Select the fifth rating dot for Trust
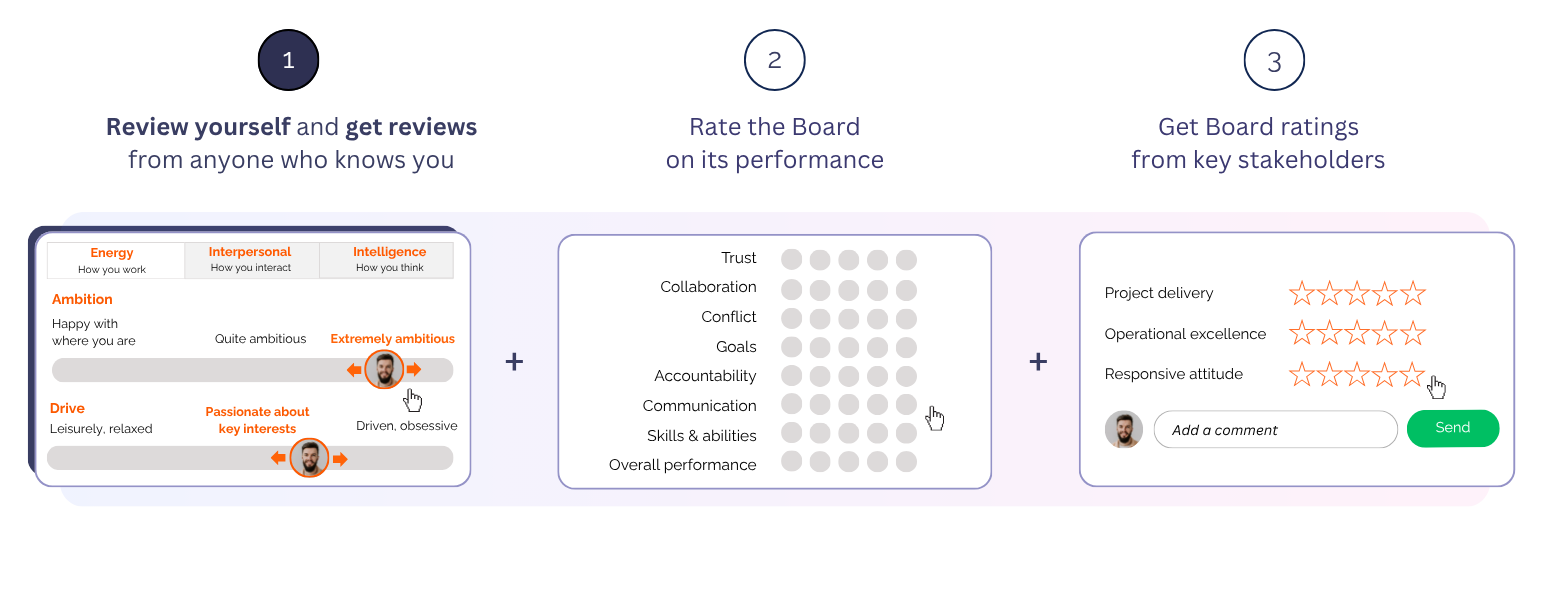1550x600 pixels. pyautogui.click(x=906, y=260)
